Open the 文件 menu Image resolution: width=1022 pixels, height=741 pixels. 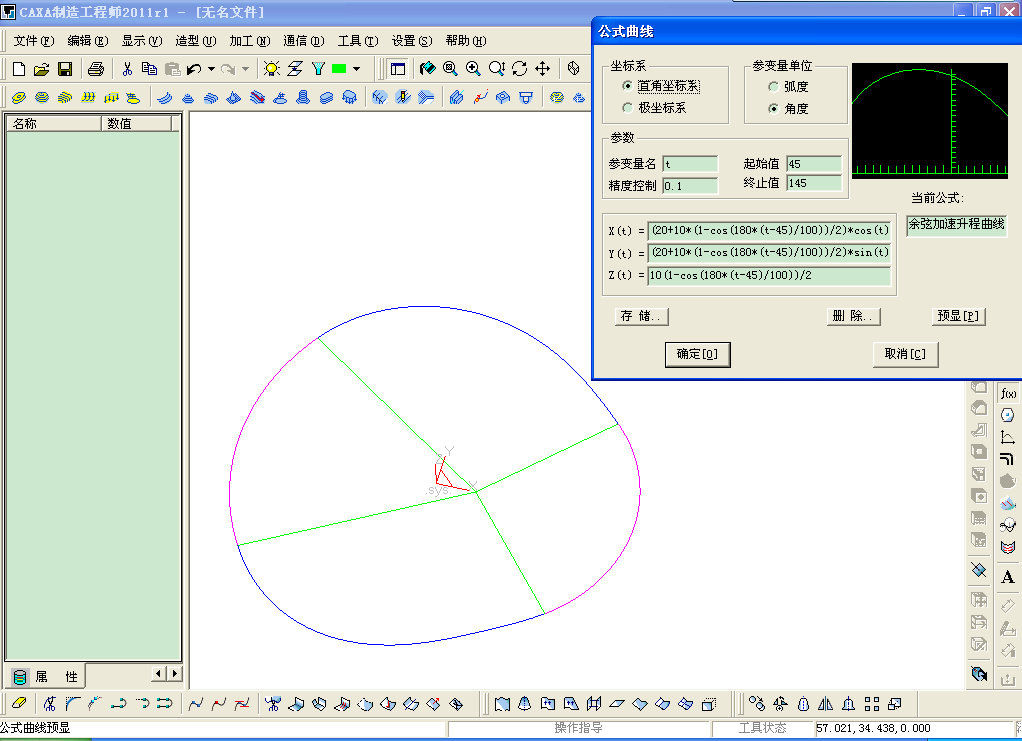click(x=33, y=40)
